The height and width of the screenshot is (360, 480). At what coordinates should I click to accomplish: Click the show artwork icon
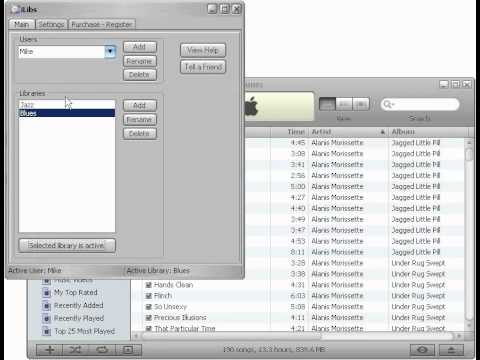128,349
